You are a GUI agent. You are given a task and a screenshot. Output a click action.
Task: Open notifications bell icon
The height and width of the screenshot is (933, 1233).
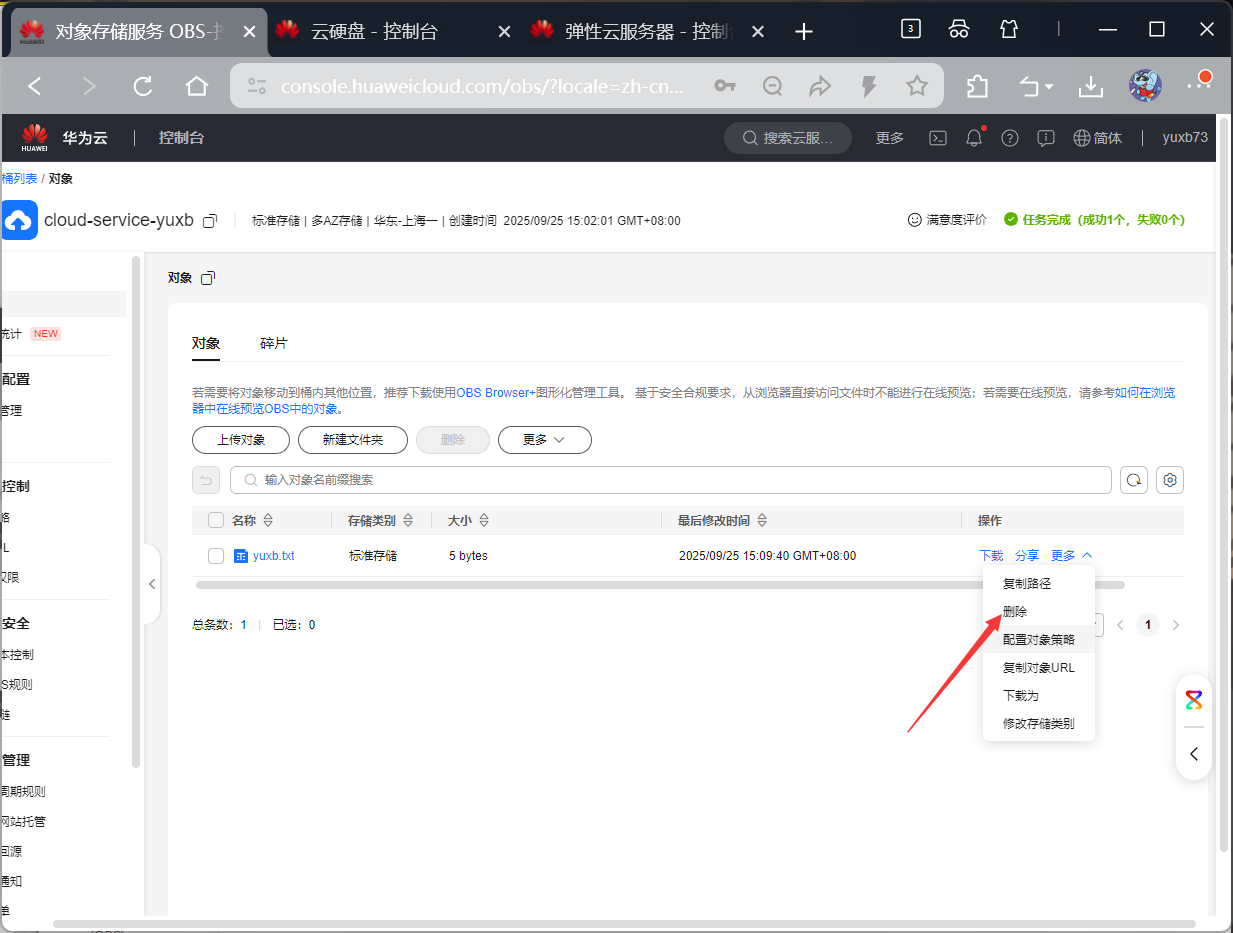tap(974, 138)
